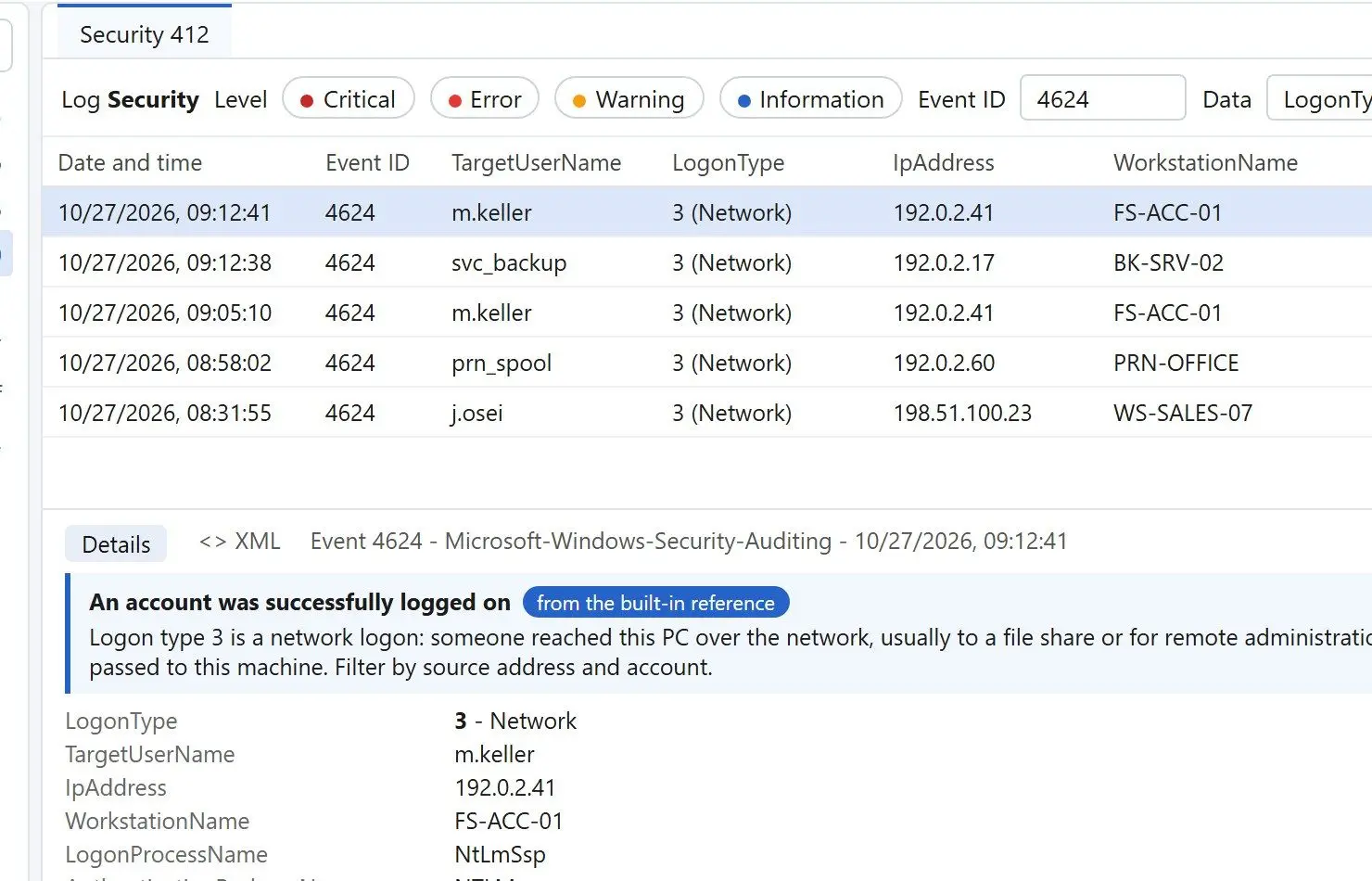Sort by WorkstationName column header

tap(1205, 163)
